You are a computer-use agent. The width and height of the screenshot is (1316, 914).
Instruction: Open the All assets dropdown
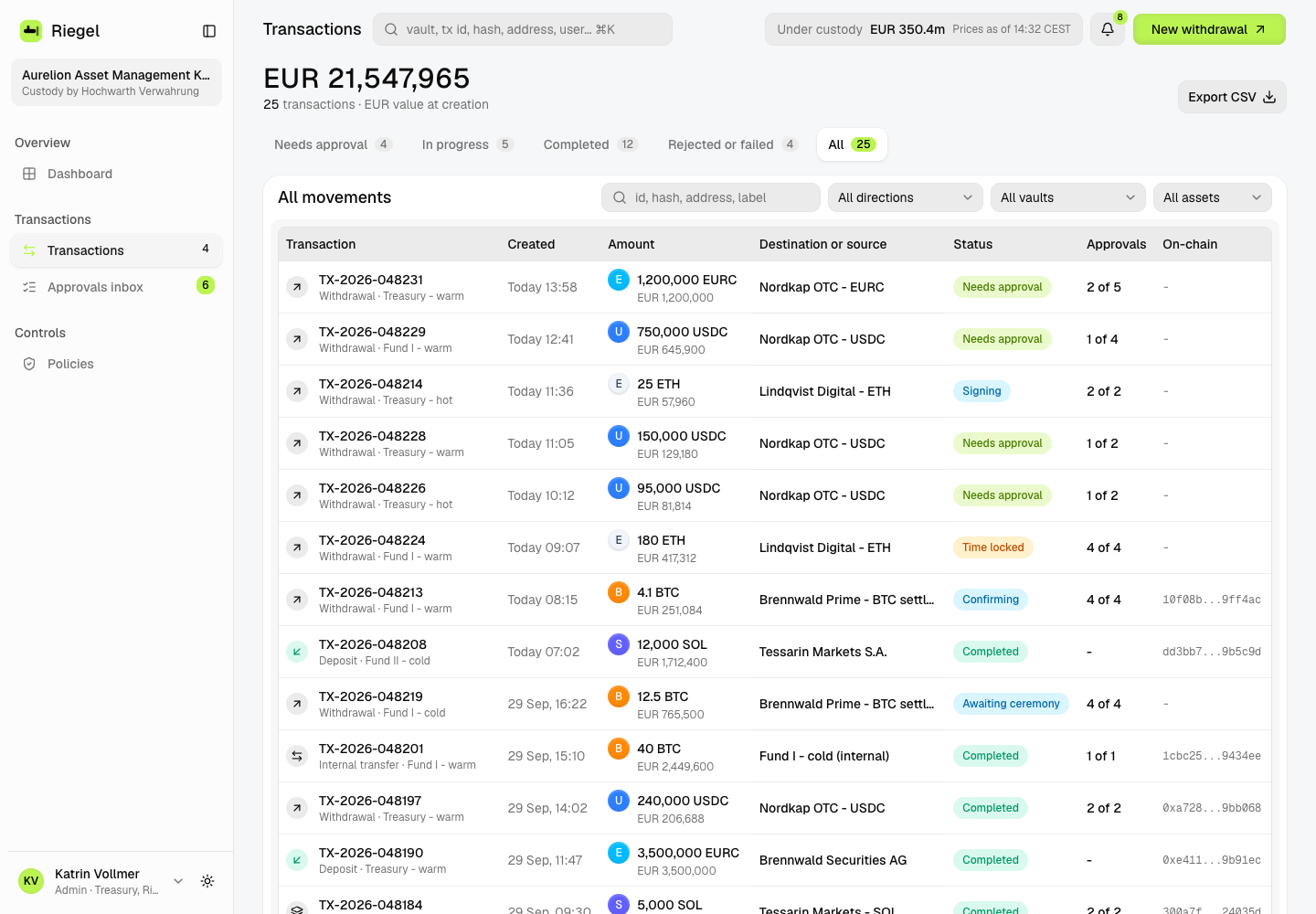click(x=1213, y=197)
